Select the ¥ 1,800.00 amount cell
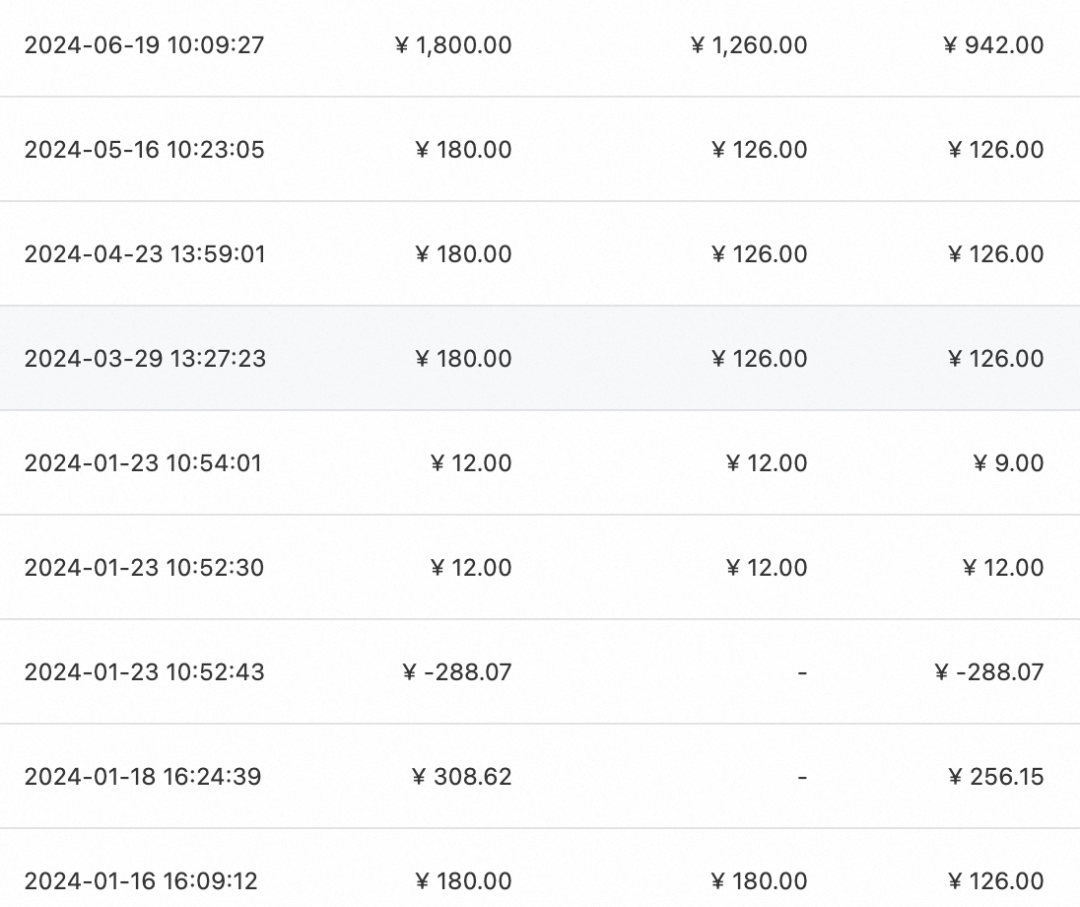The height and width of the screenshot is (907, 1080). coord(454,45)
